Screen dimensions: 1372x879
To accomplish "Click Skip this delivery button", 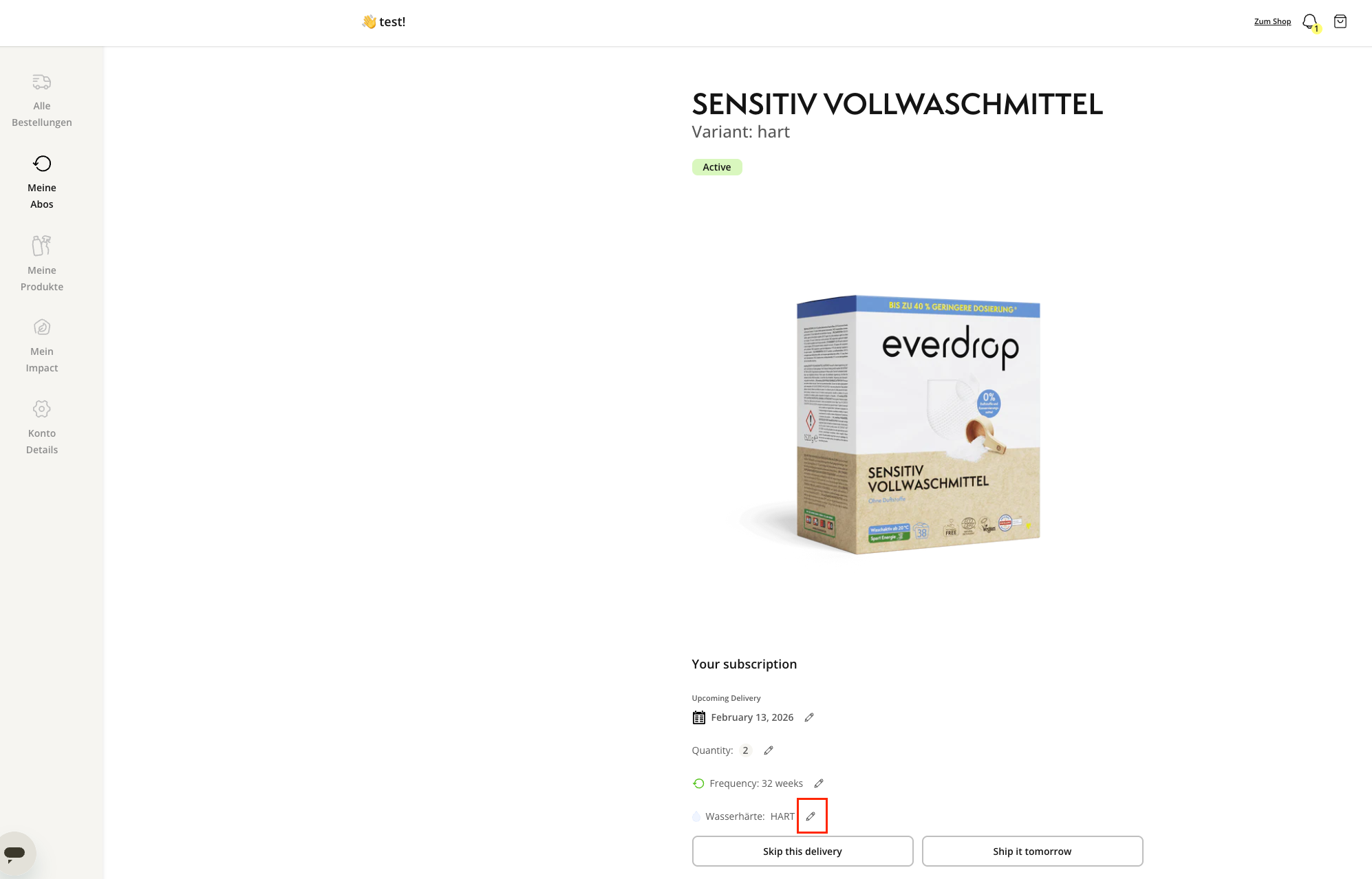I will tap(802, 851).
